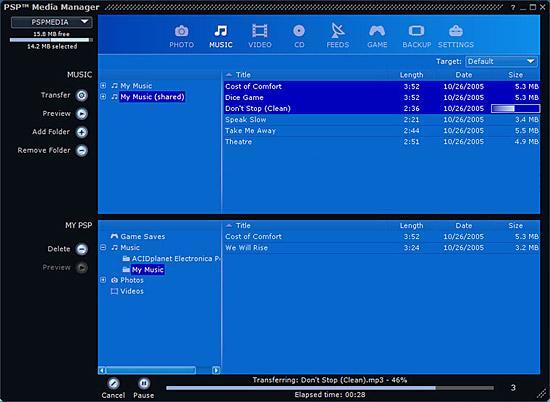This screenshot has height=402, width=550.
Task: Sort PSP list by Size column
Action: [516, 226]
